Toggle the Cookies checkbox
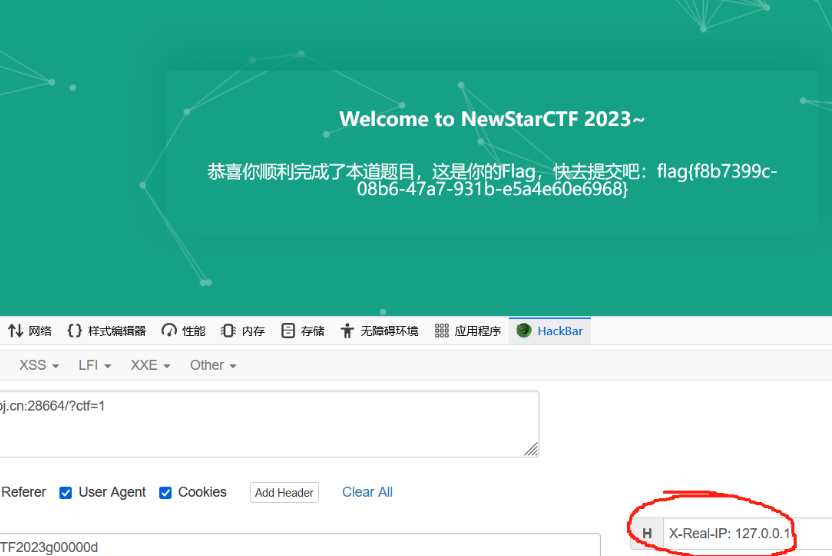Viewport: 832px width, 556px height. click(166, 493)
